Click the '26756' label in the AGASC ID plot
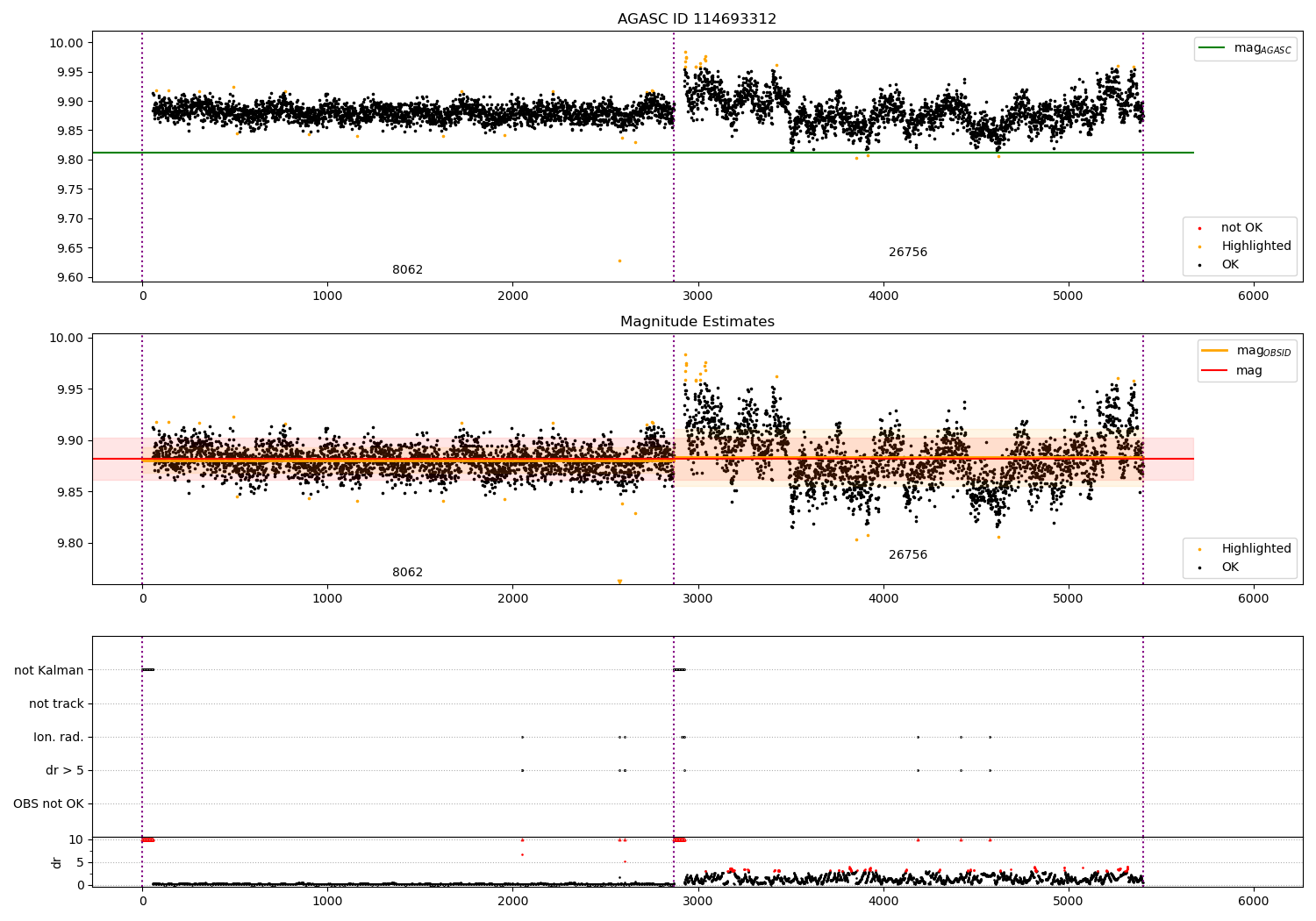 click(x=907, y=253)
